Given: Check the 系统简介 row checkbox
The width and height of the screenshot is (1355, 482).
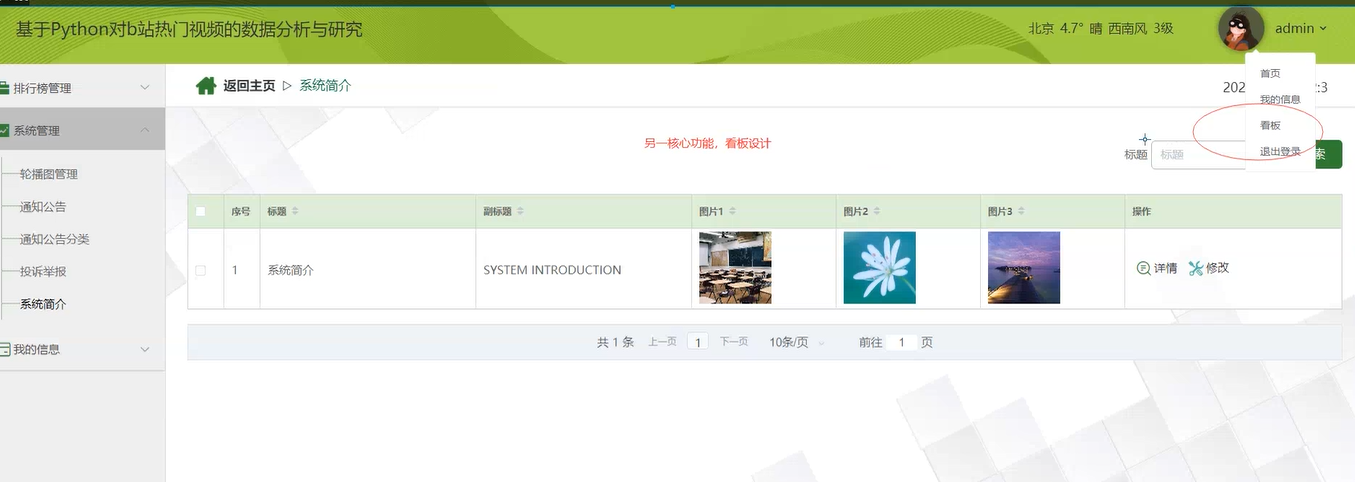Looking at the screenshot, I should [x=201, y=270].
